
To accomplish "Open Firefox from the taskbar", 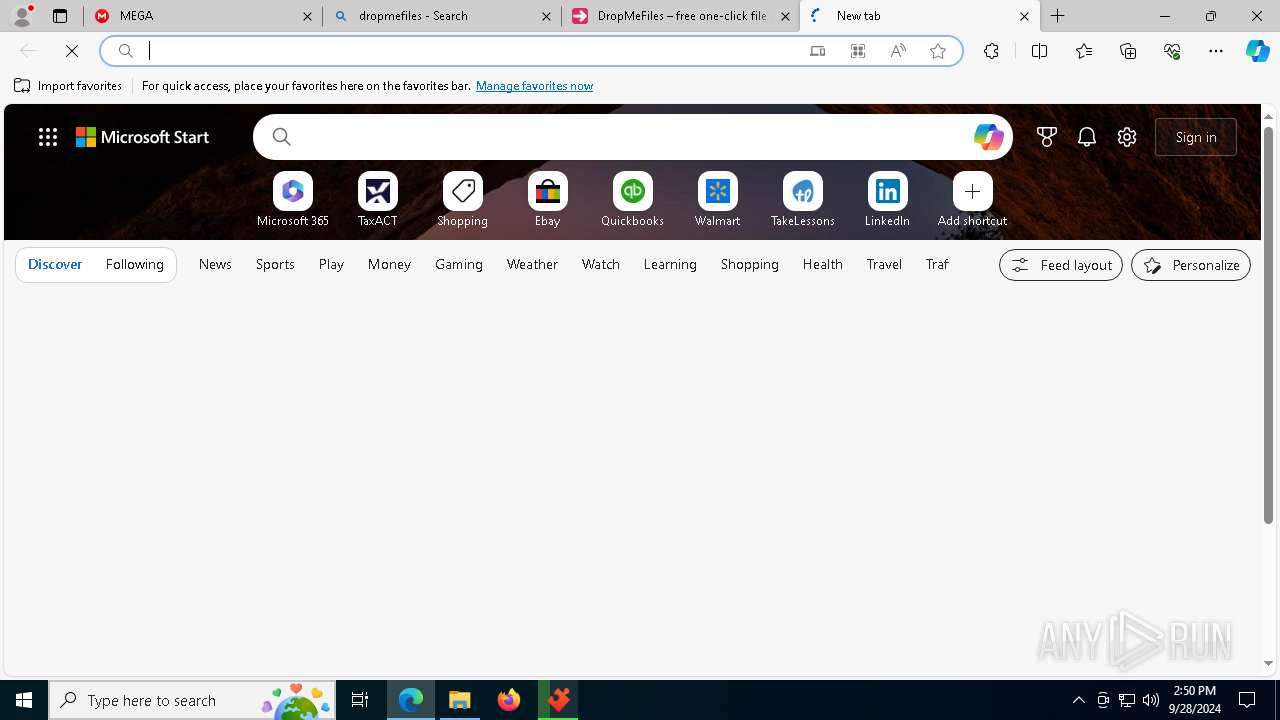I will click(509, 700).
